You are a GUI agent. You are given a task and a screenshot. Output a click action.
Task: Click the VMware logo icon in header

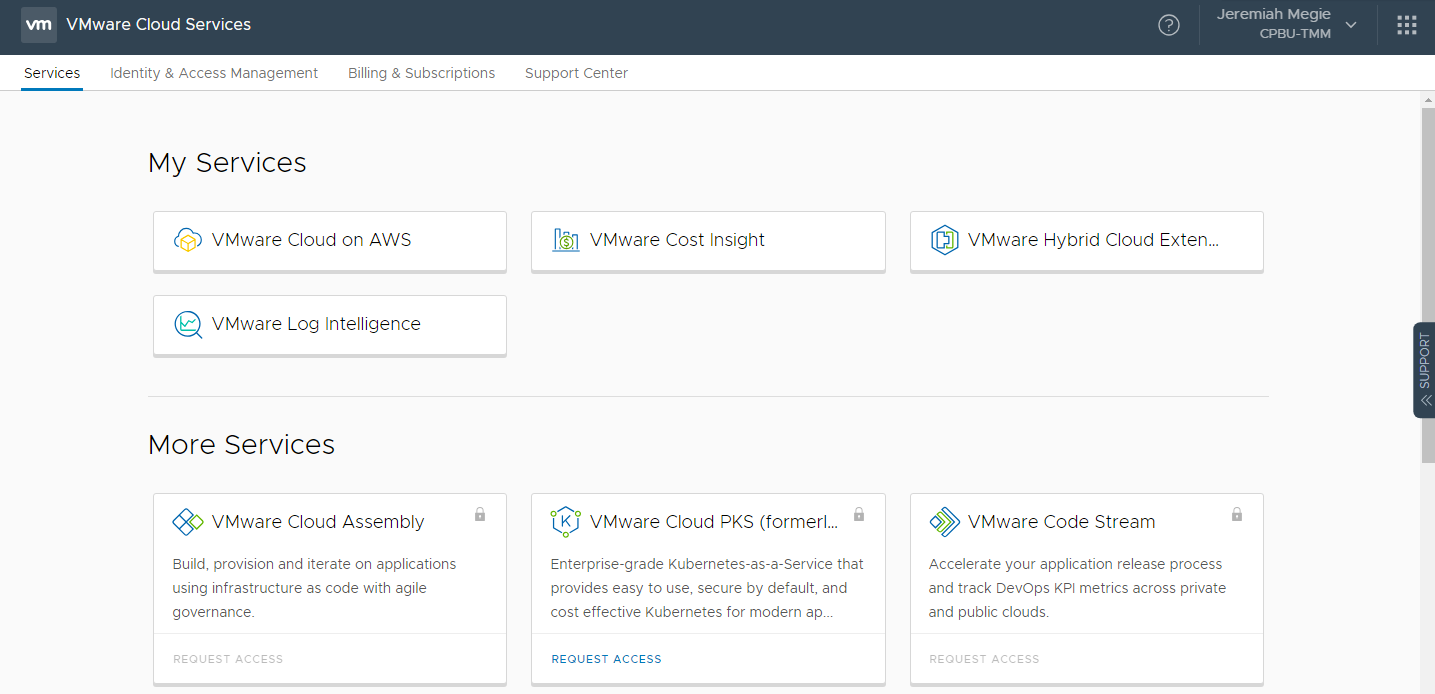pyautogui.click(x=38, y=25)
